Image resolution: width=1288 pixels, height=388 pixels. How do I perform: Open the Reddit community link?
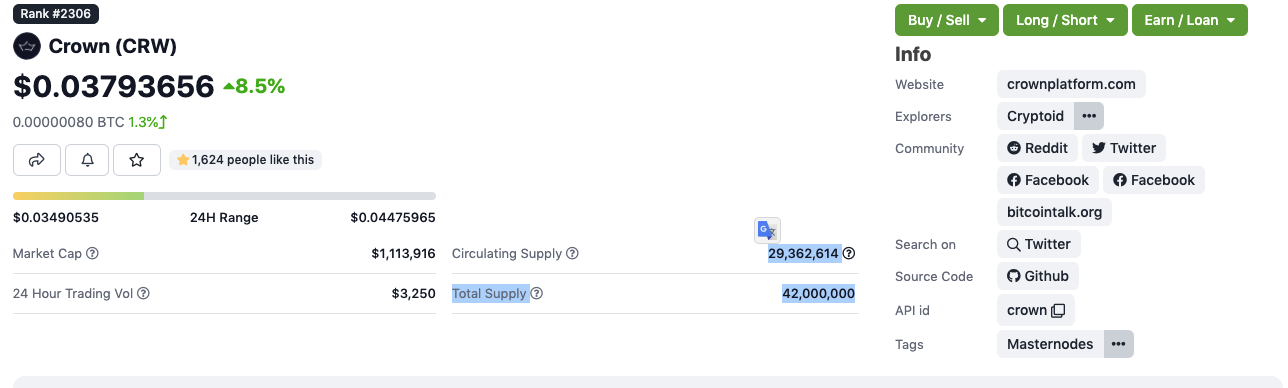point(1037,148)
